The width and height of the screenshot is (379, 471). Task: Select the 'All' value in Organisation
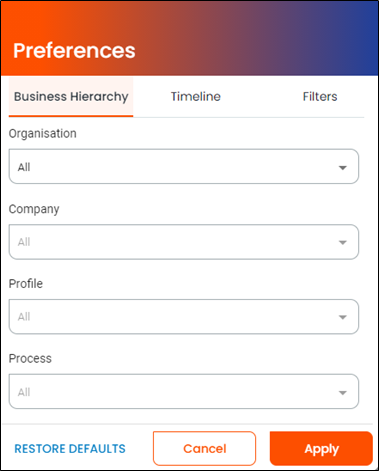24,167
